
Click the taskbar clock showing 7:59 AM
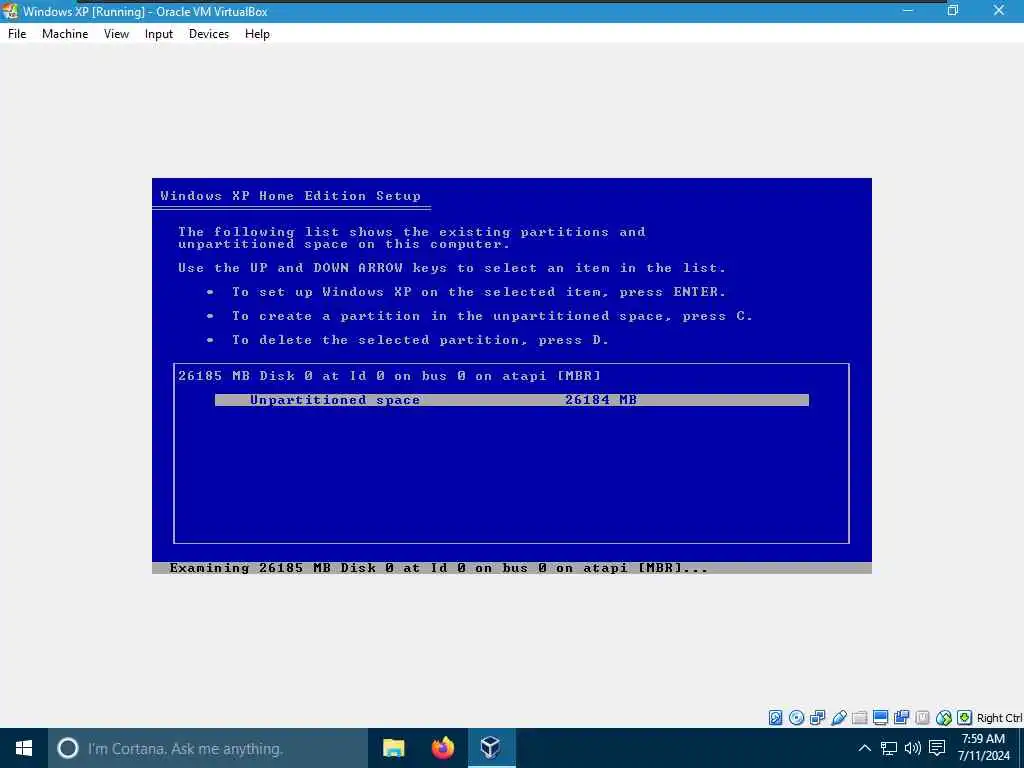click(x=984, y=748)
